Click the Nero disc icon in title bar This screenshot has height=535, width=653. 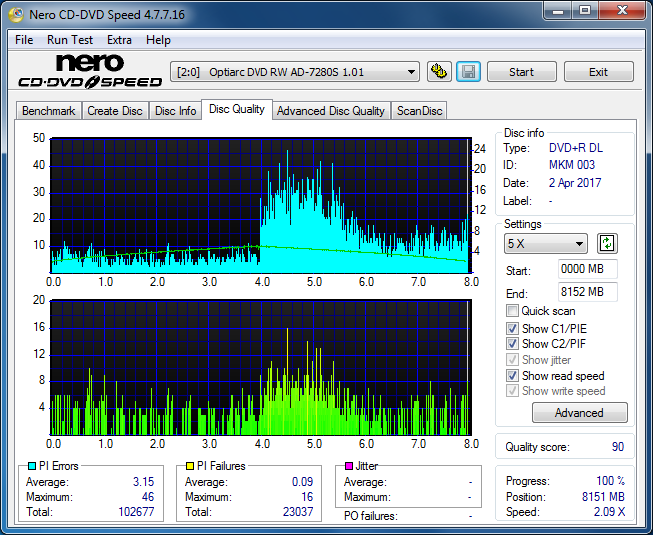pos(16,15)
